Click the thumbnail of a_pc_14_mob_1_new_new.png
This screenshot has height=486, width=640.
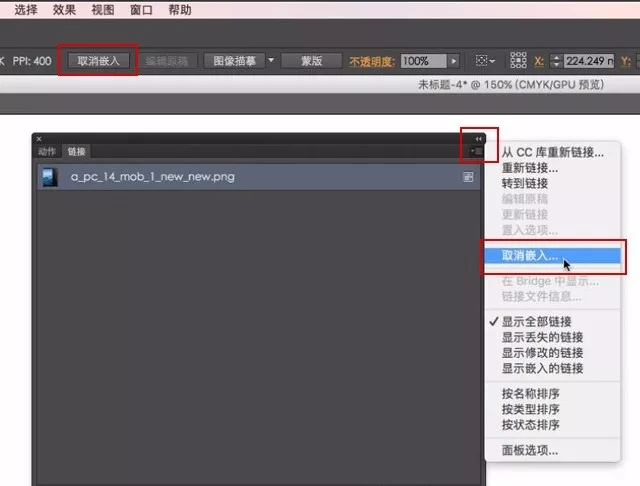[x=49, y=178]
